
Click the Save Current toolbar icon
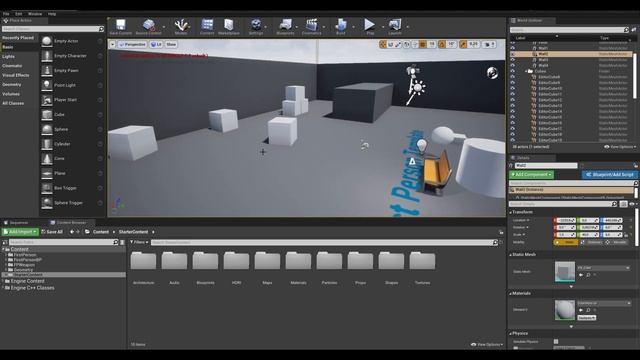[120, 27]
